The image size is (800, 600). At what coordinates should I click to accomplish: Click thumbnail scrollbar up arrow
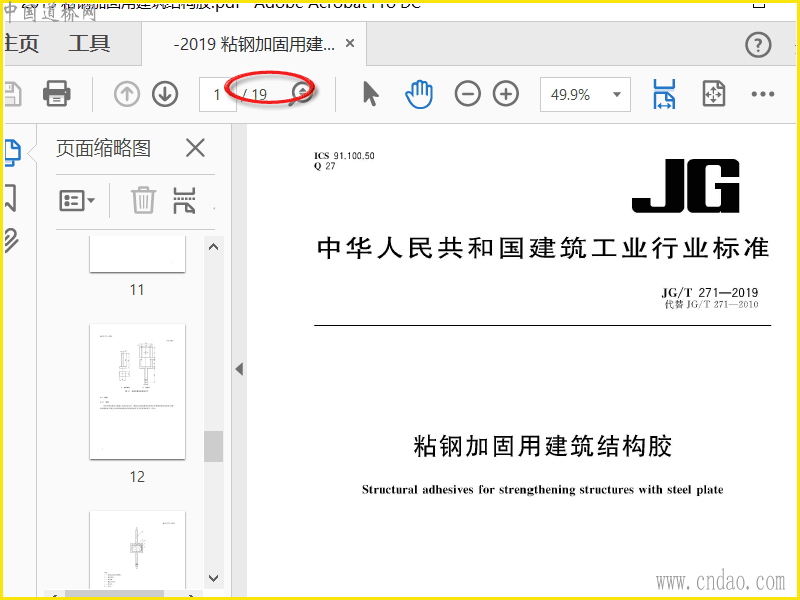tap(213, 247)
